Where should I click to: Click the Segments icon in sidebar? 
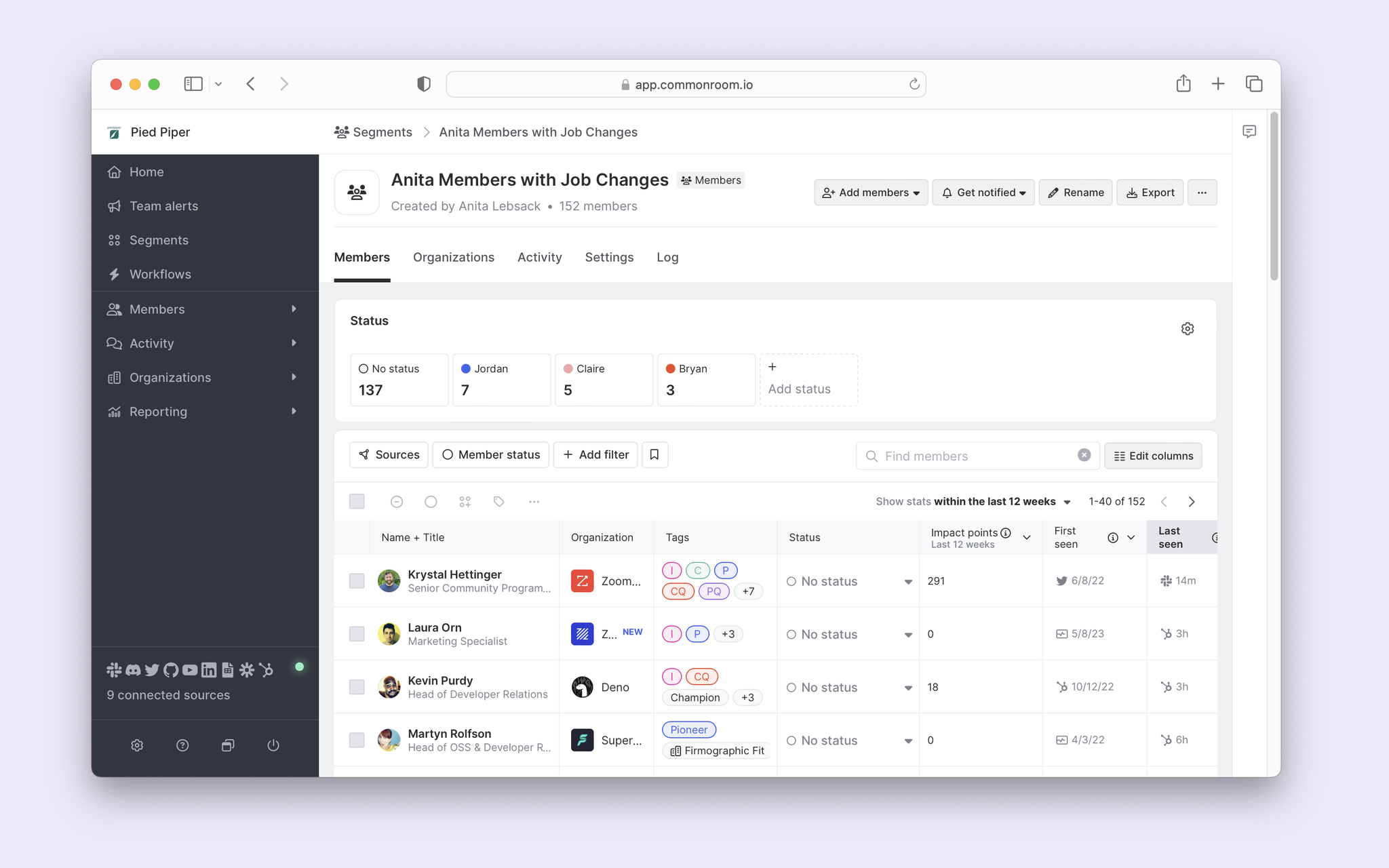click(x=114, y=240)
